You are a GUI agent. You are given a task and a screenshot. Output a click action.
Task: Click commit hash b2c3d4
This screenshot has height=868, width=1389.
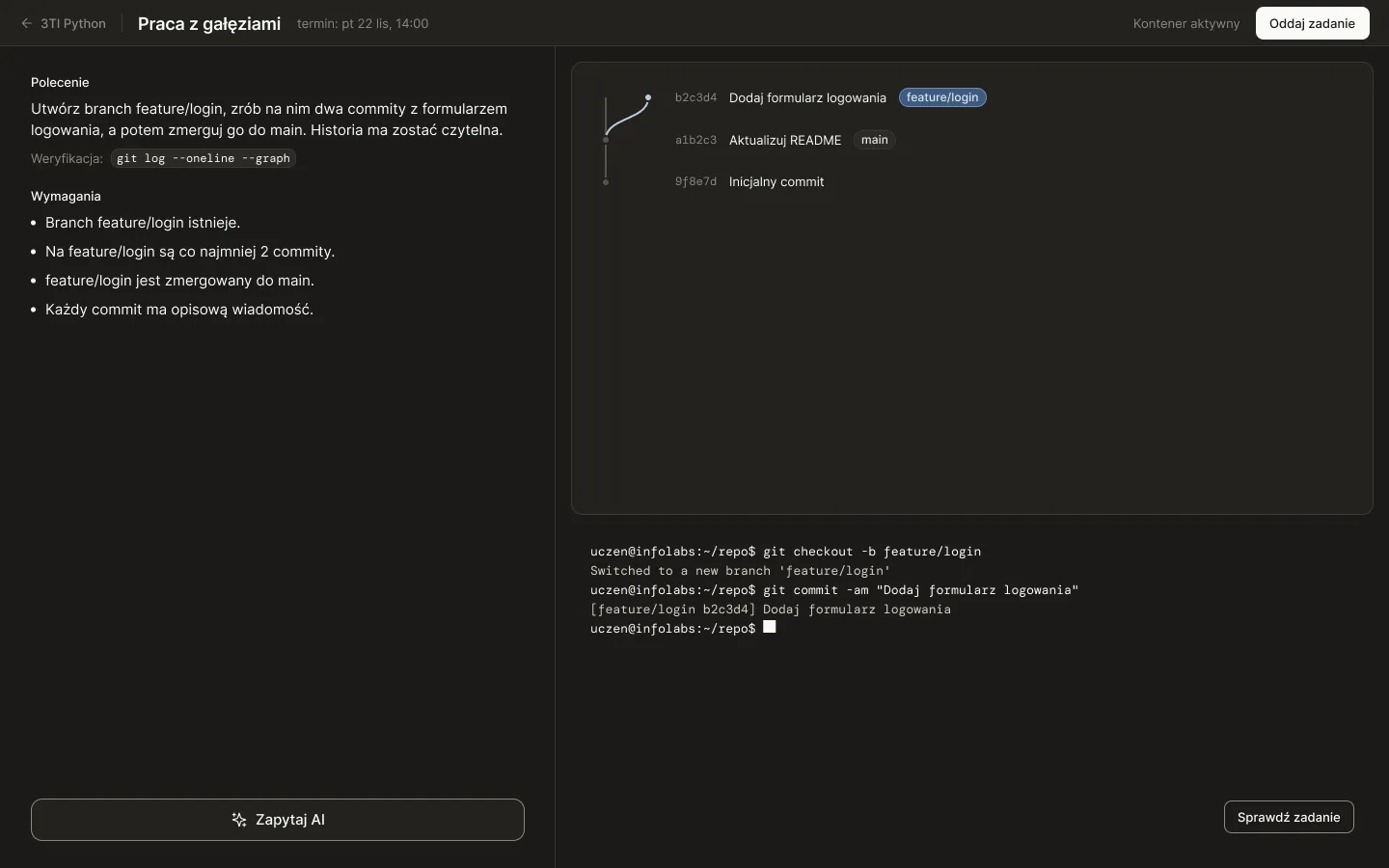695,97
